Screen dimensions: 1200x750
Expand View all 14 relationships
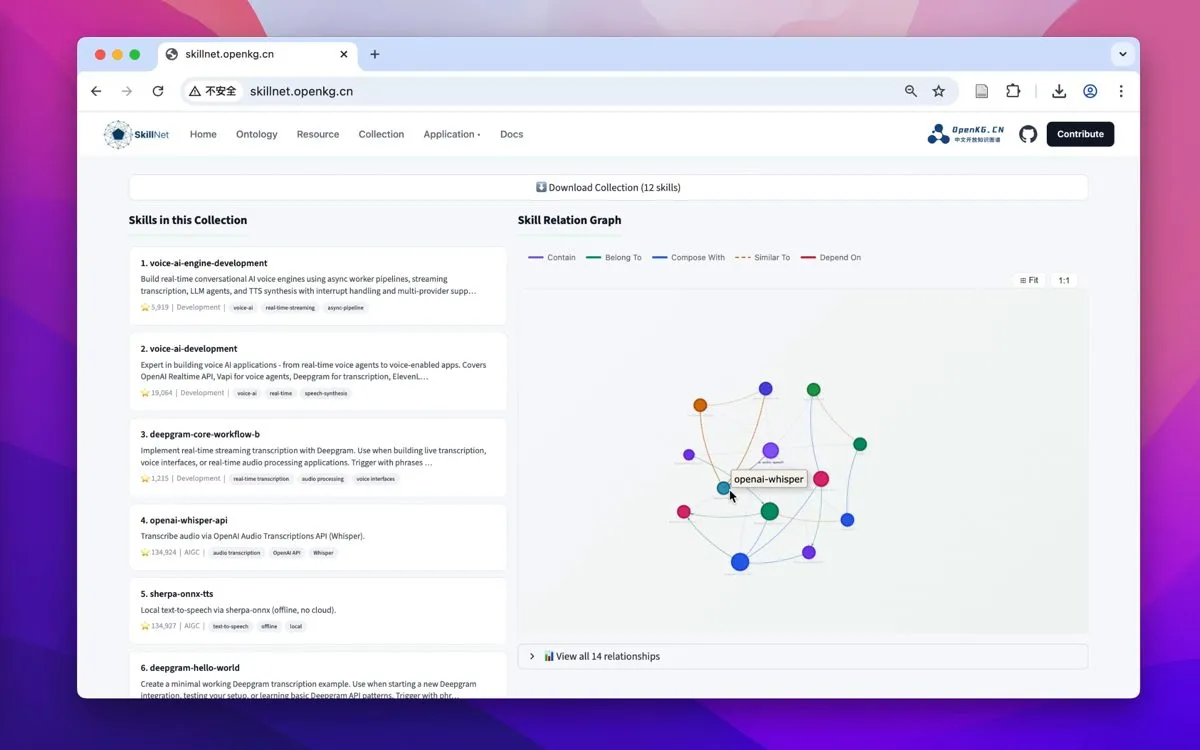802,657
